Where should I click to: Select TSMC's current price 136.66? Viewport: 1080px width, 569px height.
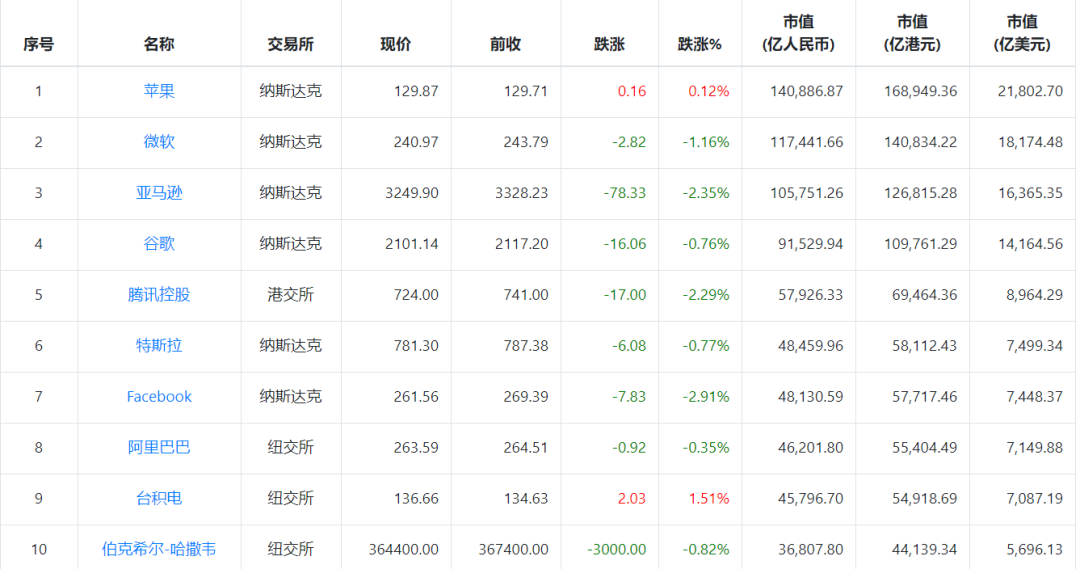point(416,499)
